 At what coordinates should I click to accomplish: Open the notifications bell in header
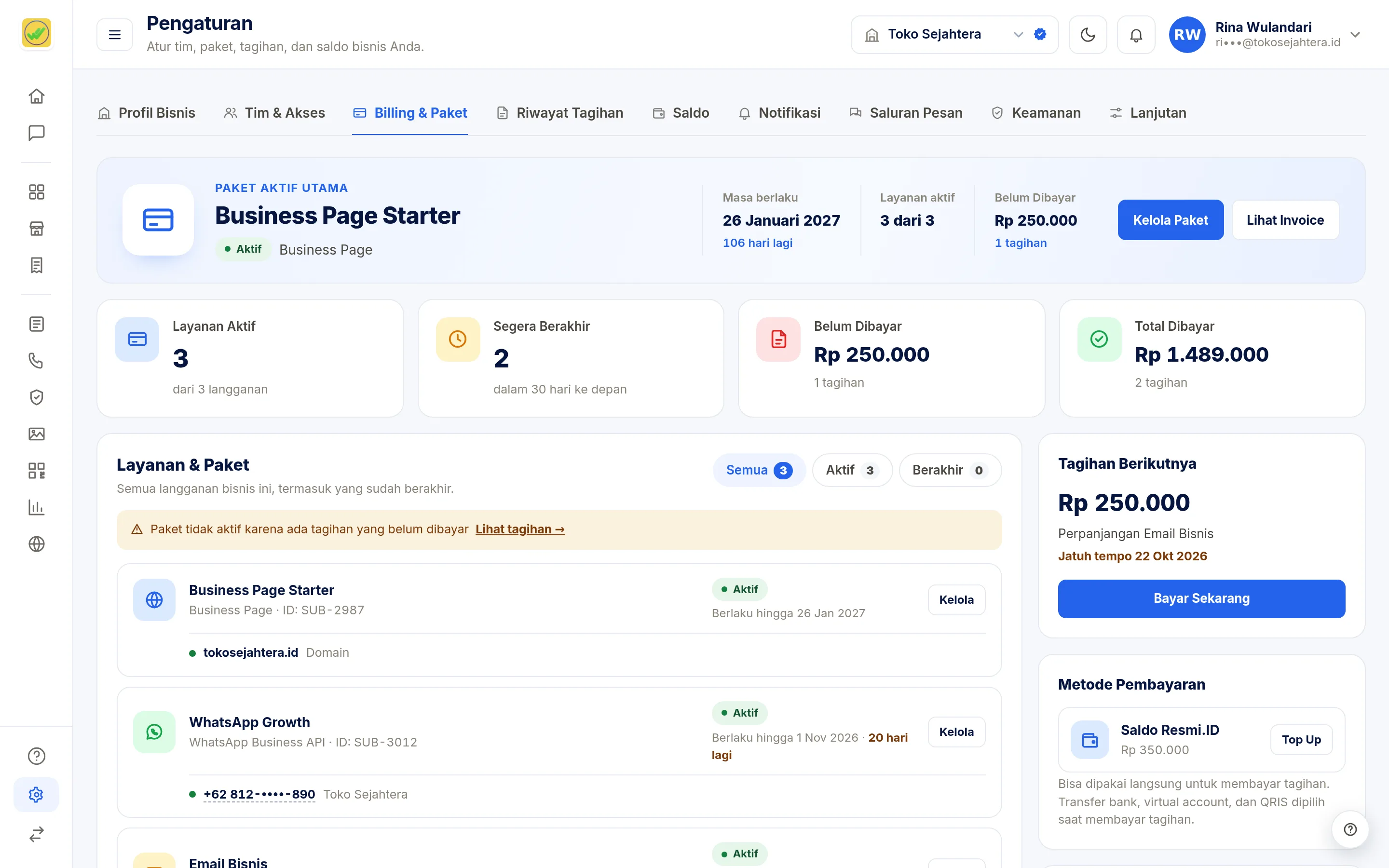tap(1136, 34)
